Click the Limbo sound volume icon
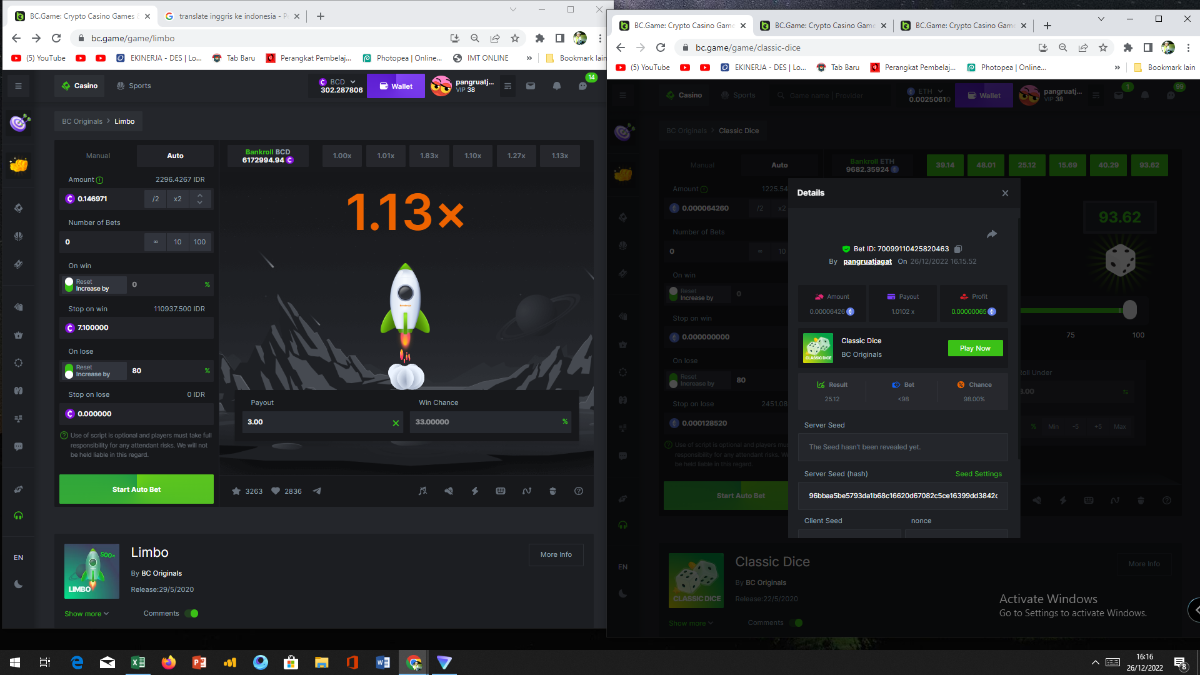Viewport: 1200px width, 675px height. (448, 491)
